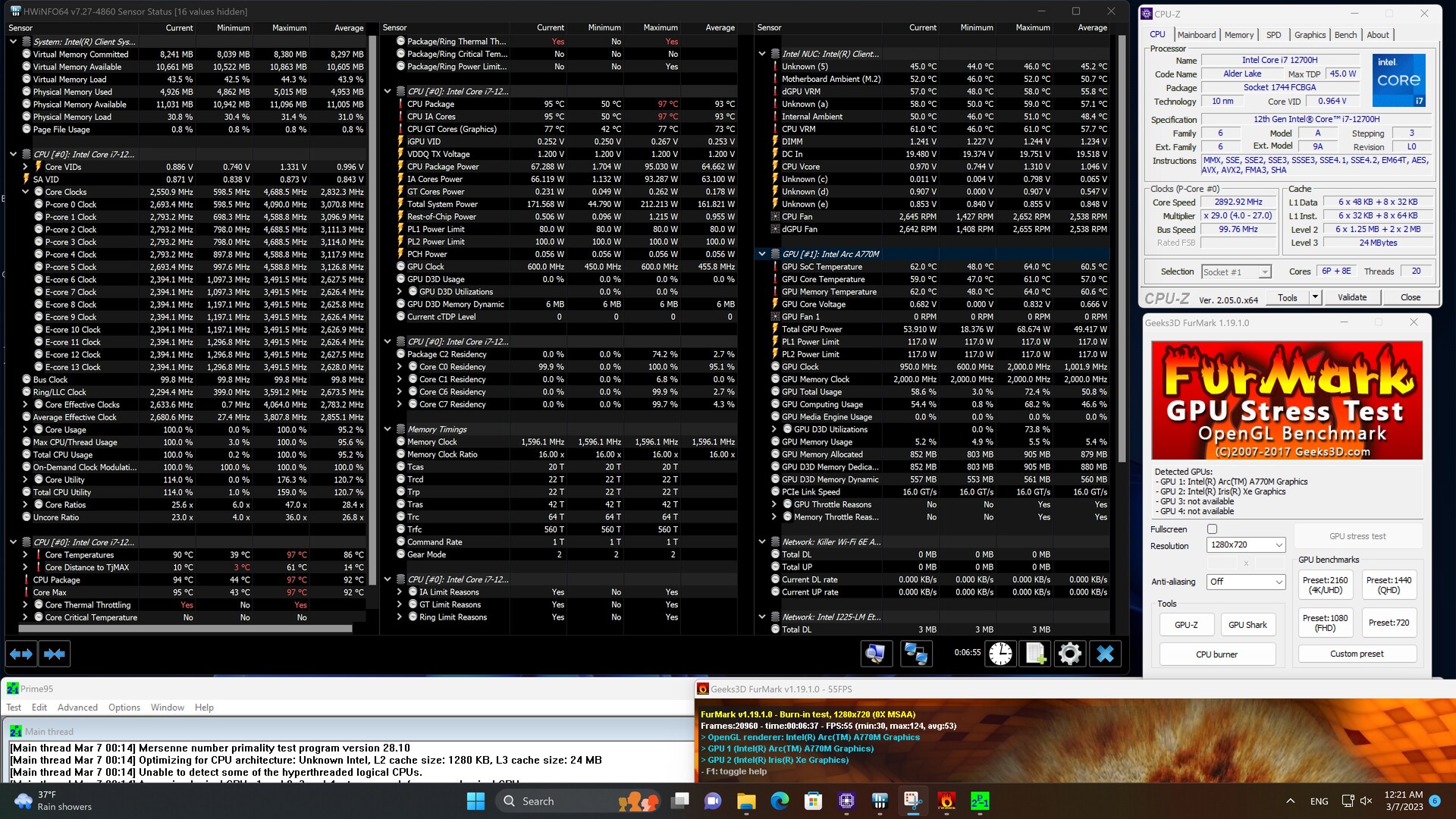Open HWiNFO sensor settings gear icon
The image size is (1456, 819).
(x=1070, y=654)
